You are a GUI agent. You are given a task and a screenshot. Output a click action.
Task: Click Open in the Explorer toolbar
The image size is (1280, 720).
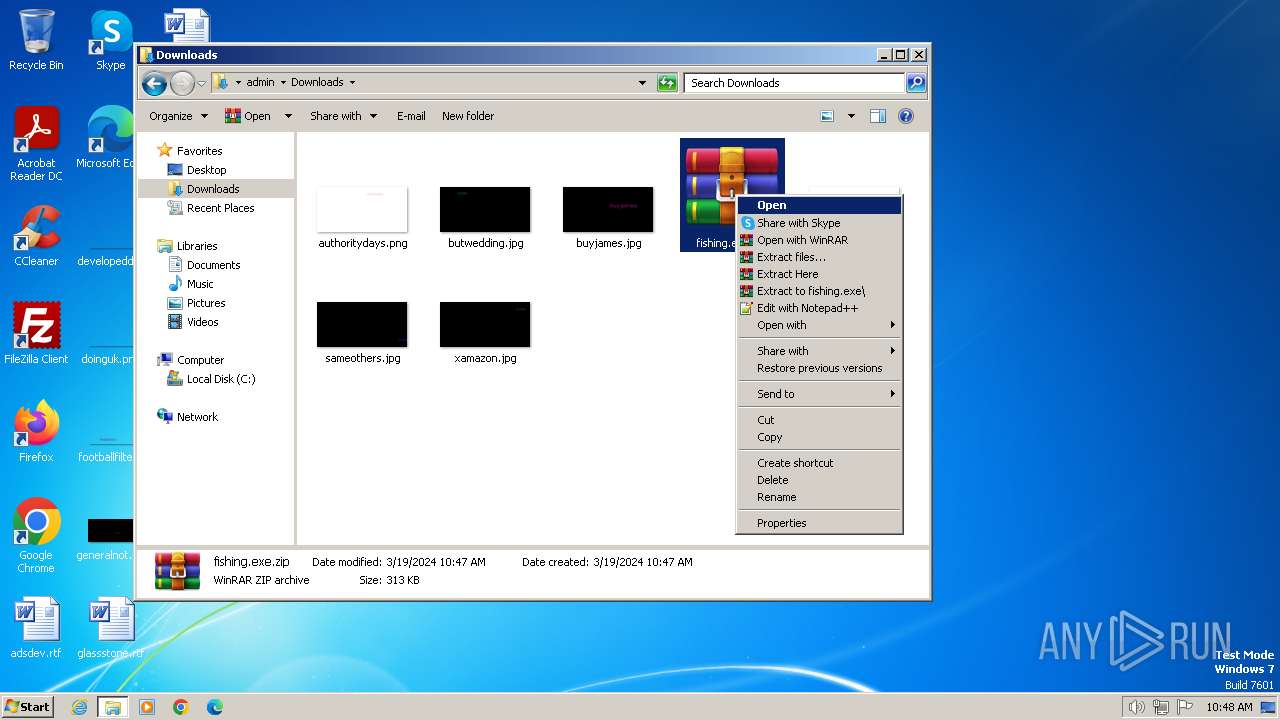[x=248, y=116]
